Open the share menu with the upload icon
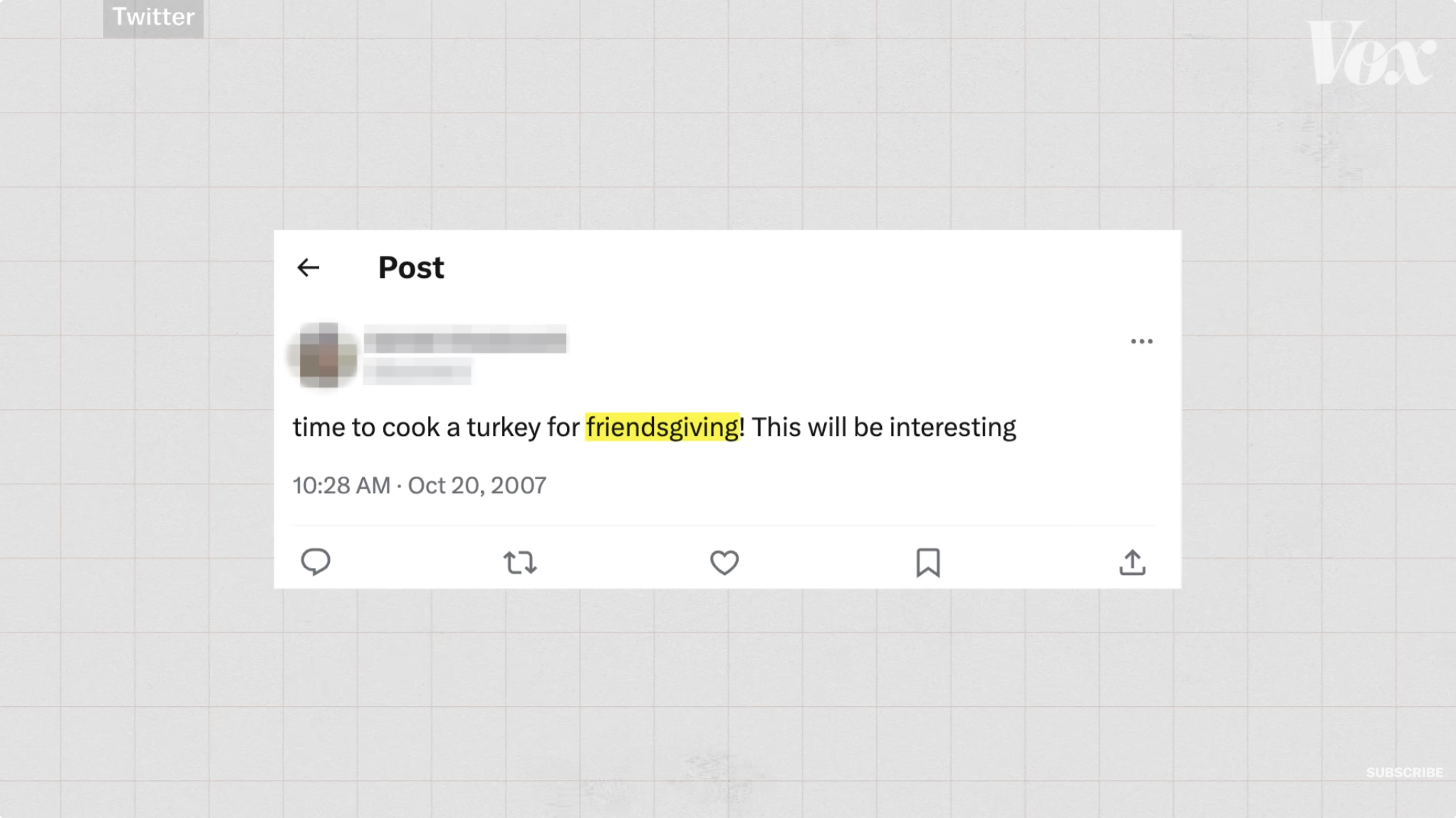The height and width of the screenshot is (818, 1456). point(1132,562)
